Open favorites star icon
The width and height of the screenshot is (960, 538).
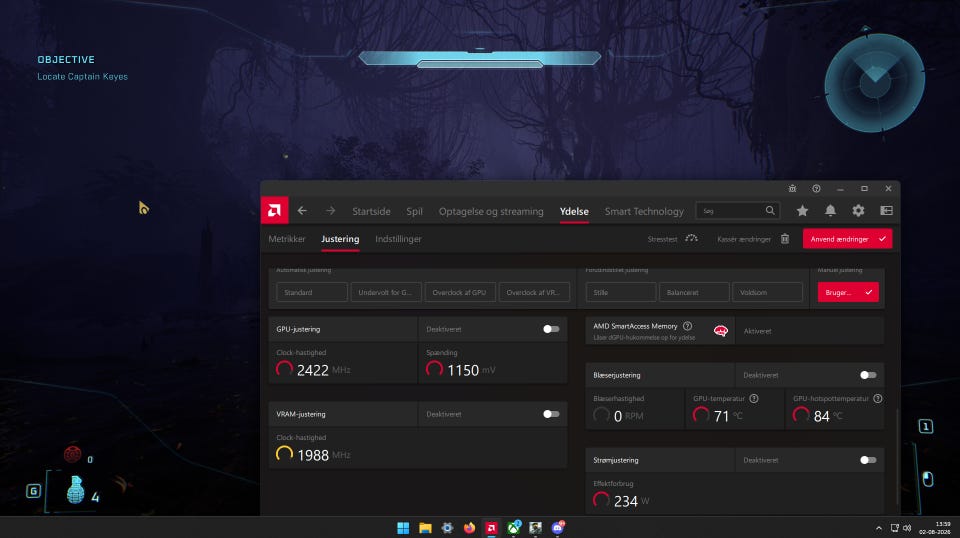[802, 211]
